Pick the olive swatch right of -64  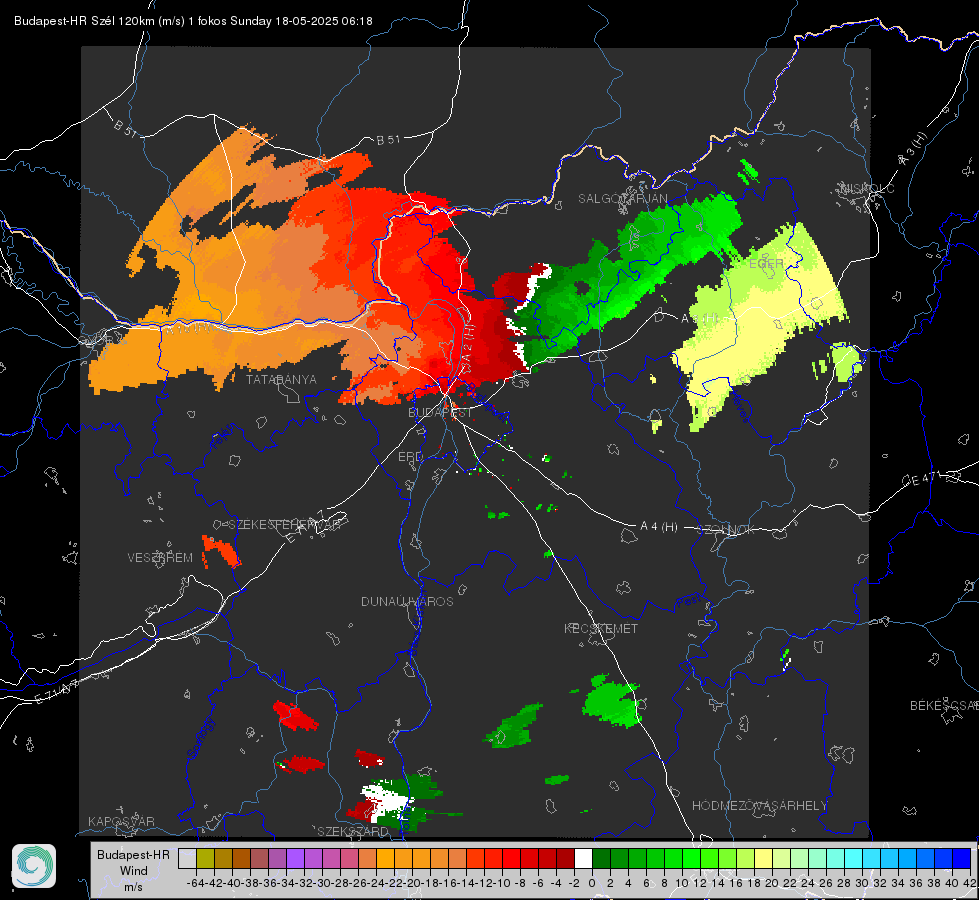[x=205, y=858]
